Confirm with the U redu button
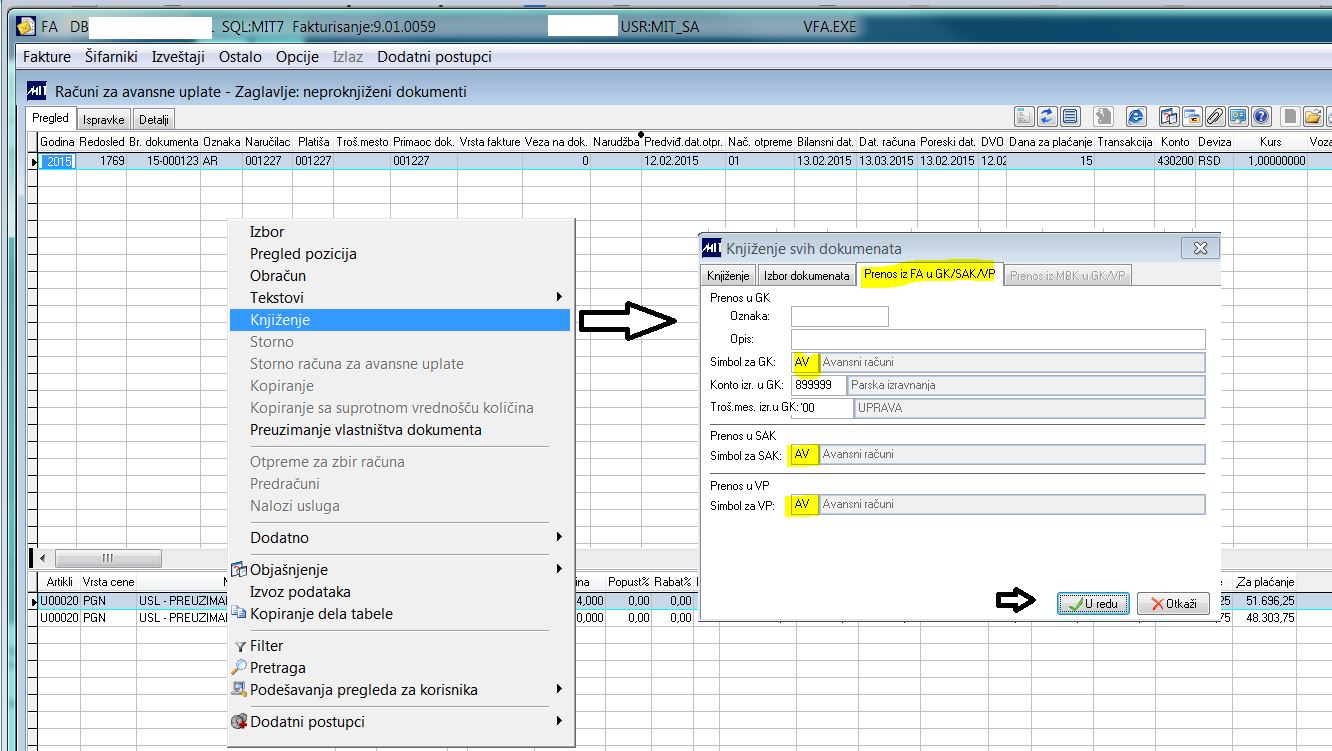The height and width of the screenshot is (751, 1332). [x=1093, y=604]
